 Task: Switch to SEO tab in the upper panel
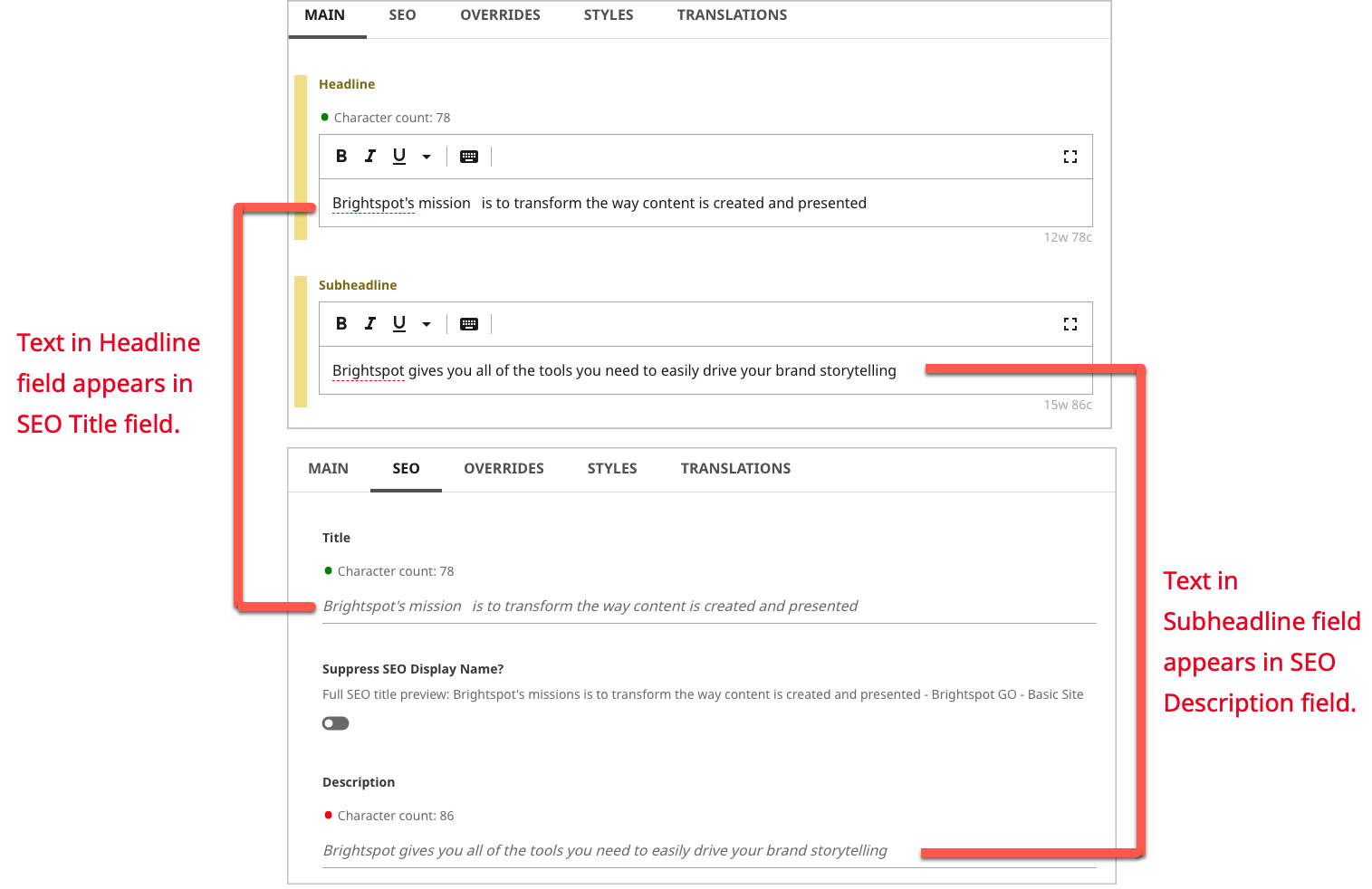pyautogui.click(x=403, y=15)
